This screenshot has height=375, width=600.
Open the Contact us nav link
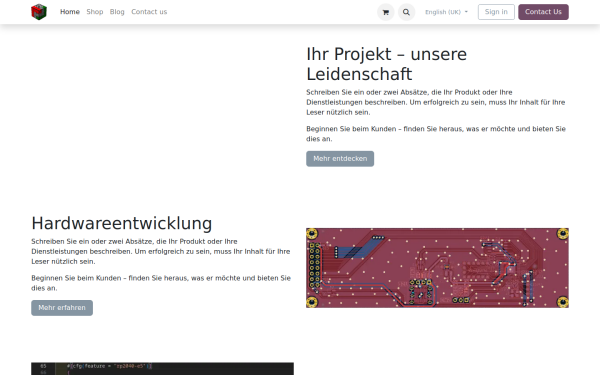pyautogui.click(x=149, y=12)
